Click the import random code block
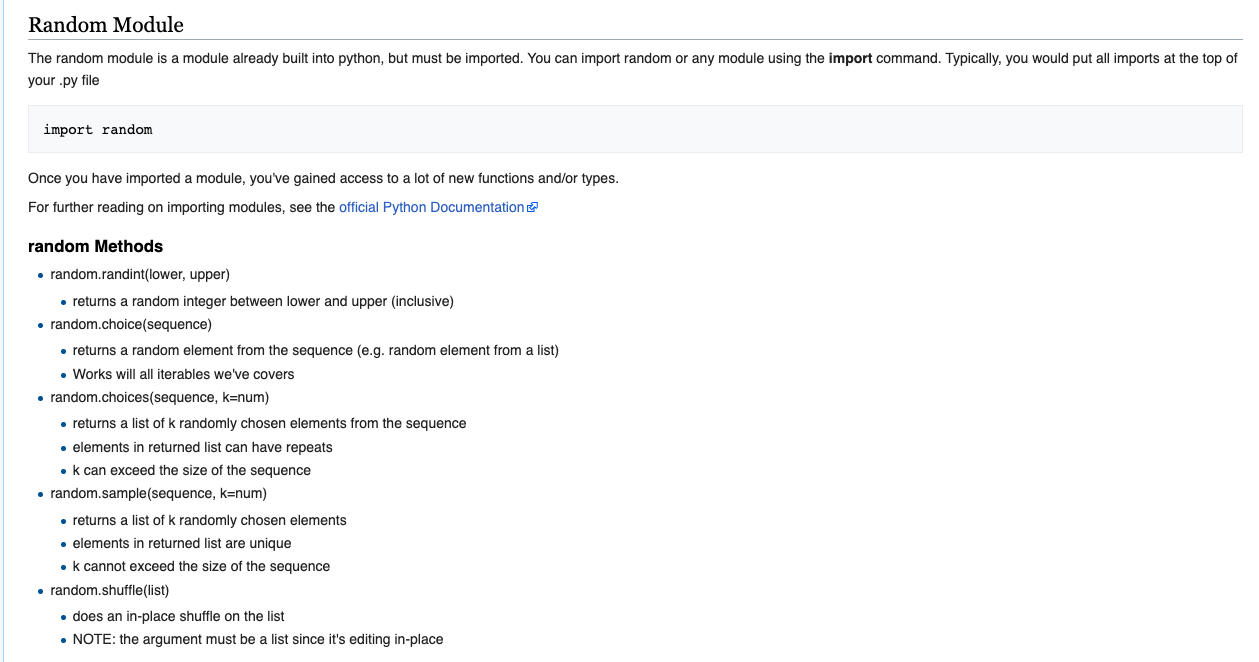 click(x=635, y=130)
